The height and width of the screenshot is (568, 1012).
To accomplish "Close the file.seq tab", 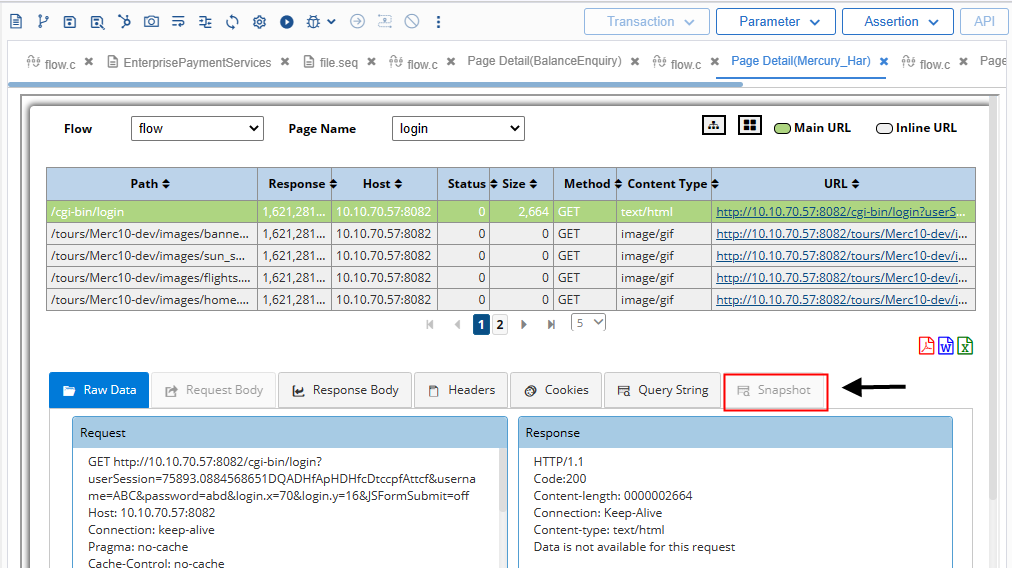I will 371,61.
